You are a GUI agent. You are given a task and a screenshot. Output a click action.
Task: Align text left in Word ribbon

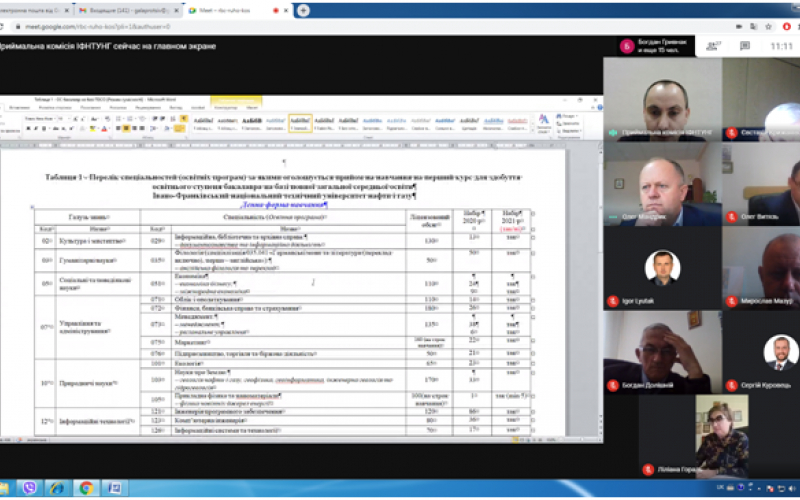coord(118,129)
